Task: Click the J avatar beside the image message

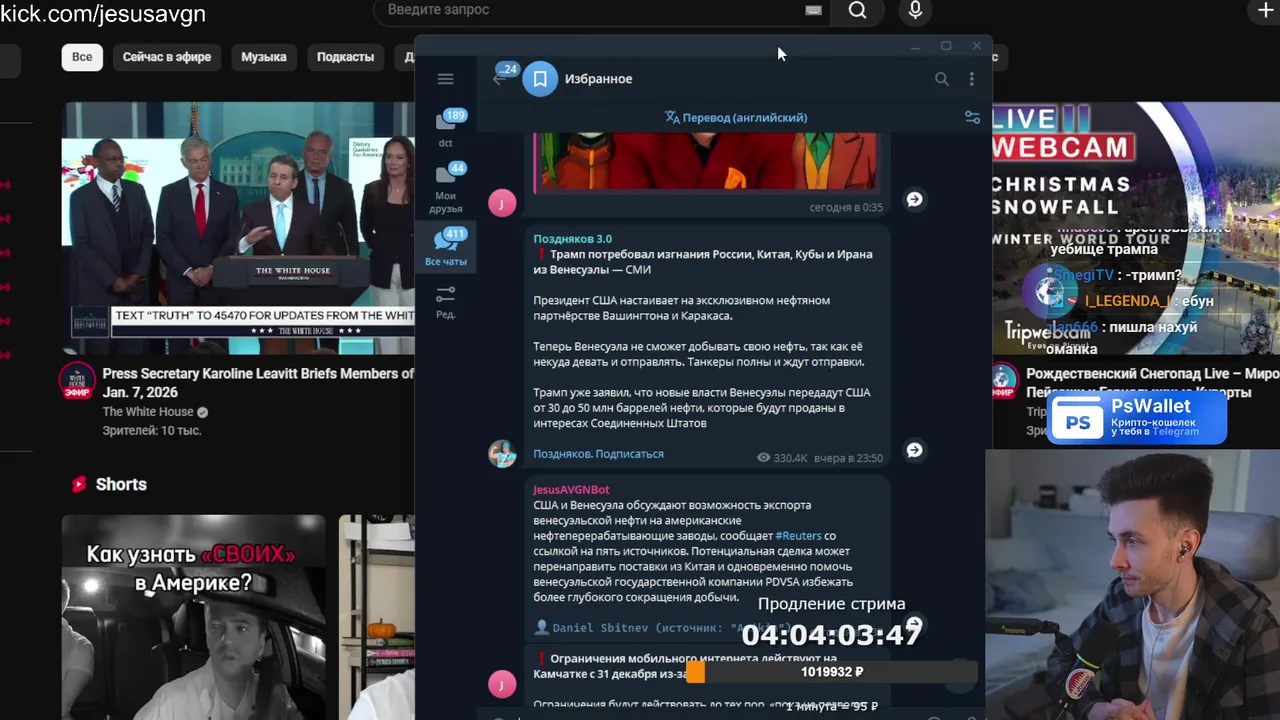Action: pyautogui.click(x=502, y=203)
